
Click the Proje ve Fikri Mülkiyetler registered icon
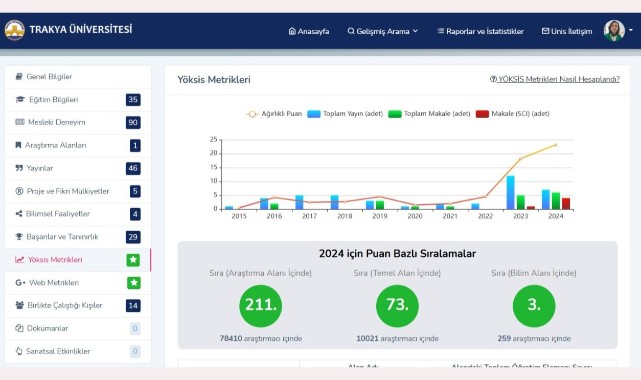click(x=19, y=191)
